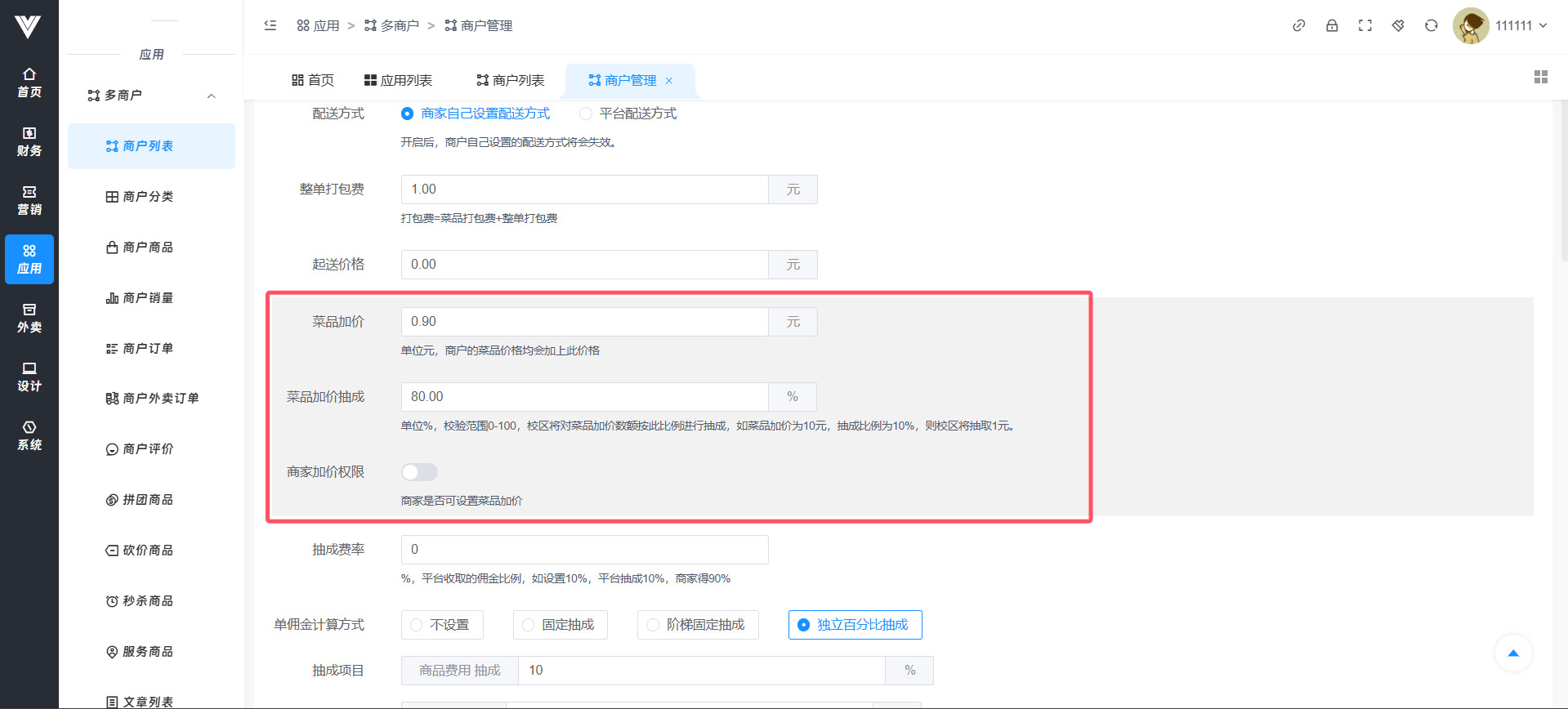Collapse the sidebar menu icon
This screenshot has height=709, width=1568.
coord(270,25)
